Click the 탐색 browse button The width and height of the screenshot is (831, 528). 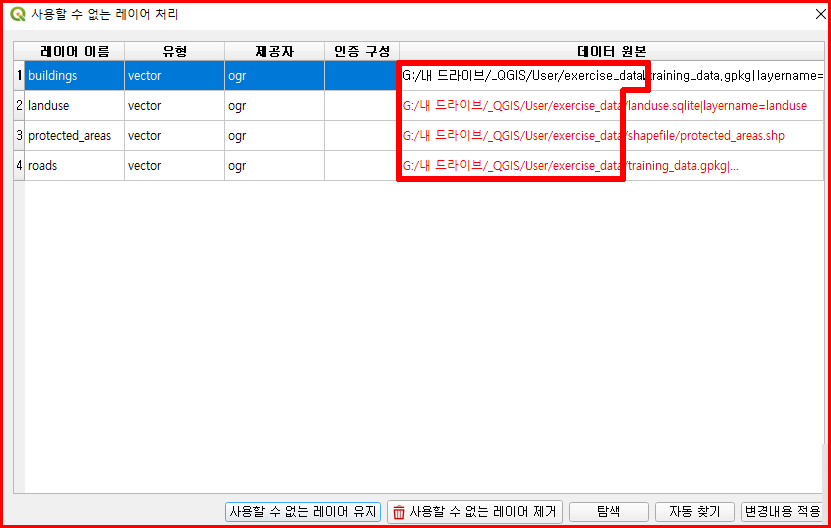[x=608, y=512]
